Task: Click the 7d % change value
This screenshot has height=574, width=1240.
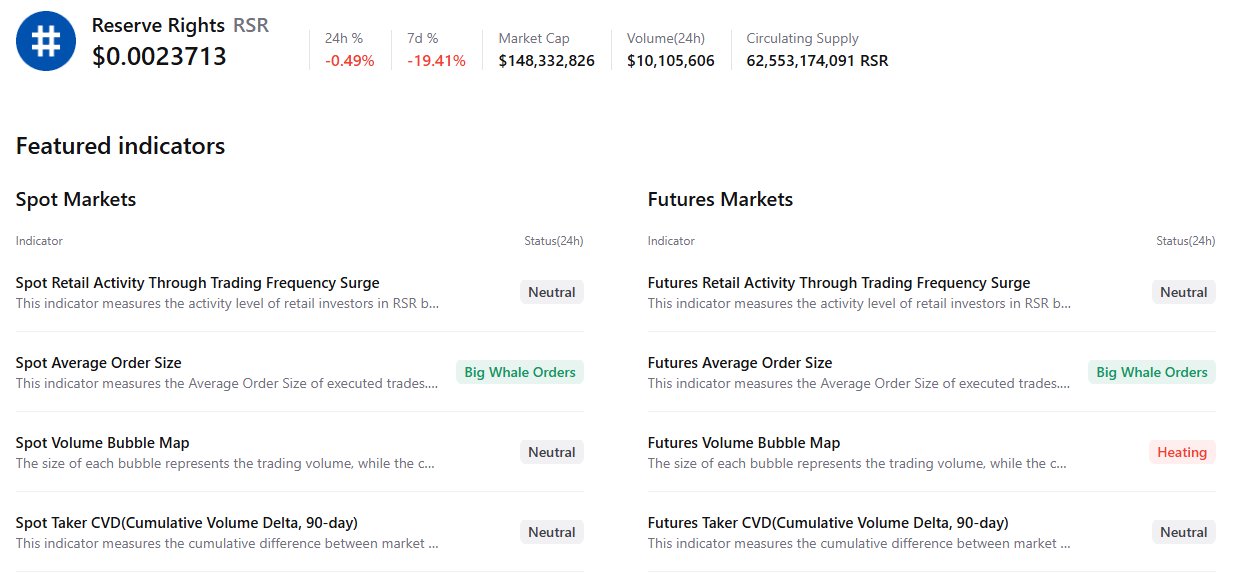Action: (436, 60)
